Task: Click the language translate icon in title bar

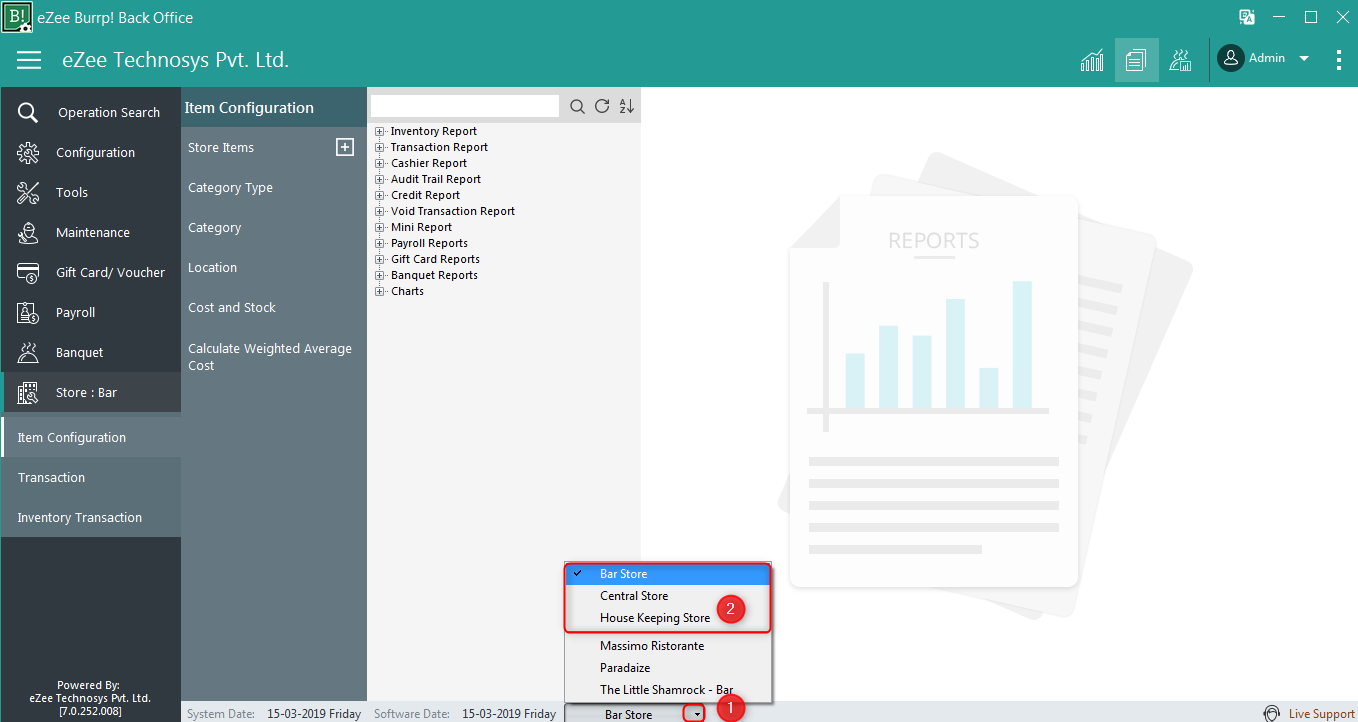Action: 1247,17
